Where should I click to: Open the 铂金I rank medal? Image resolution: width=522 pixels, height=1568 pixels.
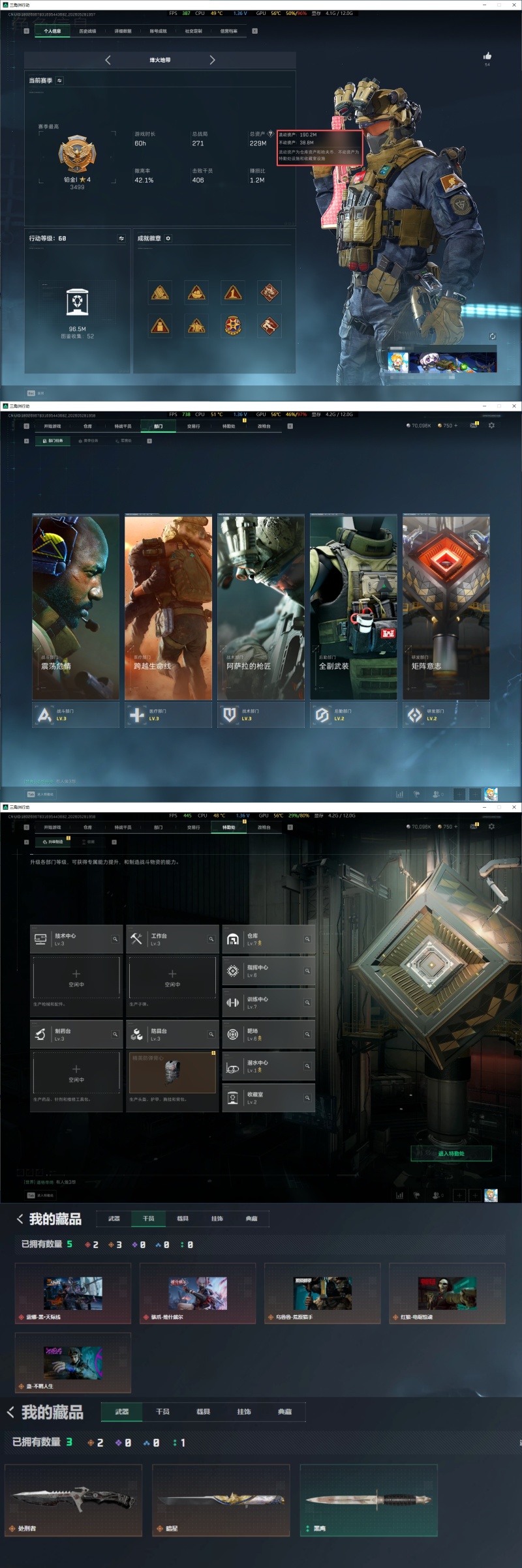click(x=77, y=155)
